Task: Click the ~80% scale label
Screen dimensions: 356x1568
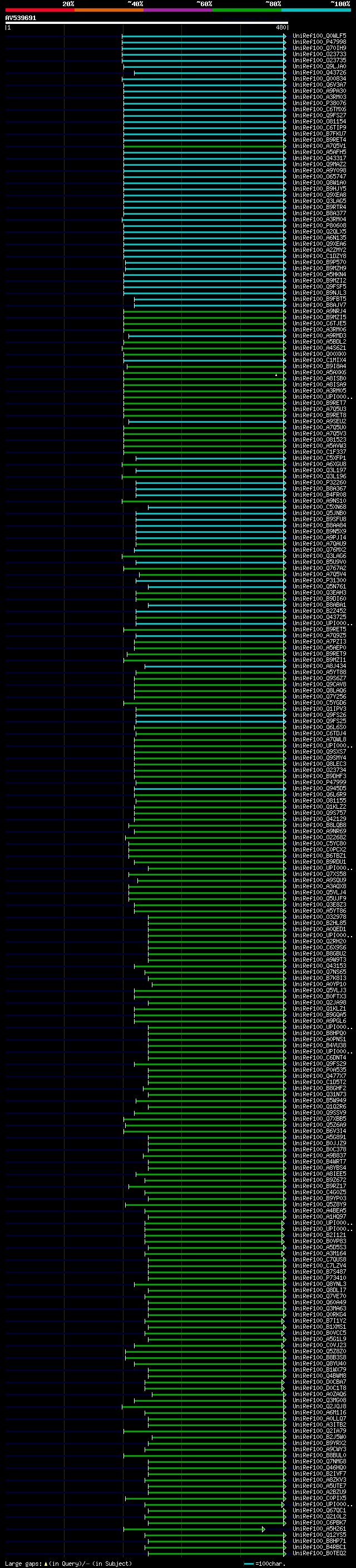Action: point(273,4)
